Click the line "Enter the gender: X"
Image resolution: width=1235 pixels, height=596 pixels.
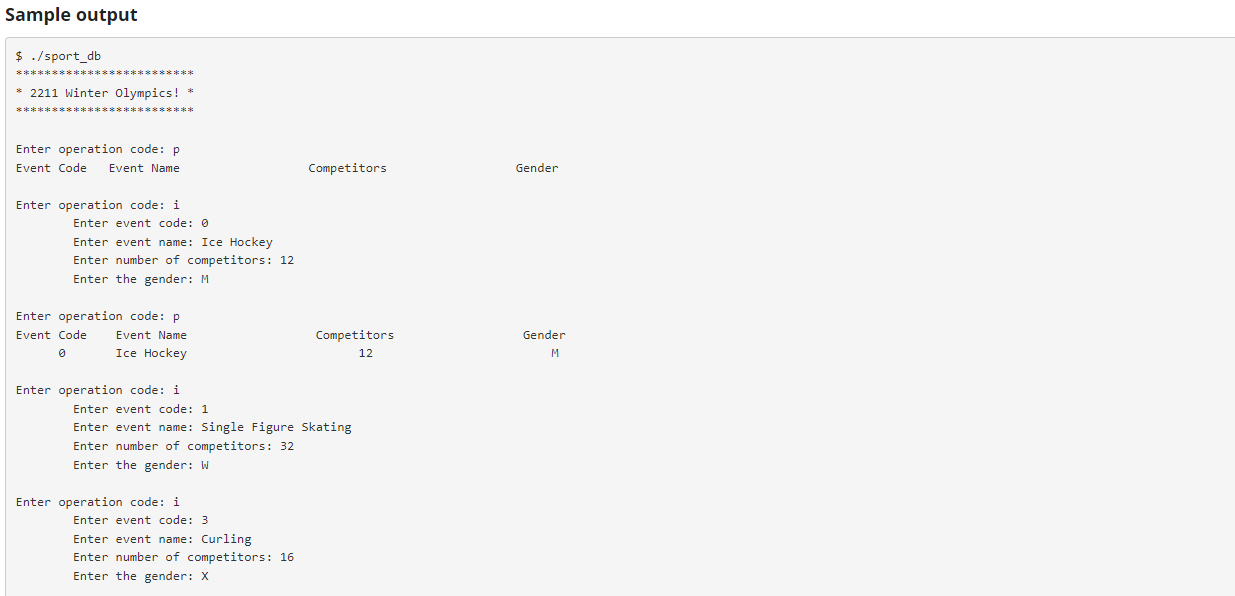click(x=141, y=576)
